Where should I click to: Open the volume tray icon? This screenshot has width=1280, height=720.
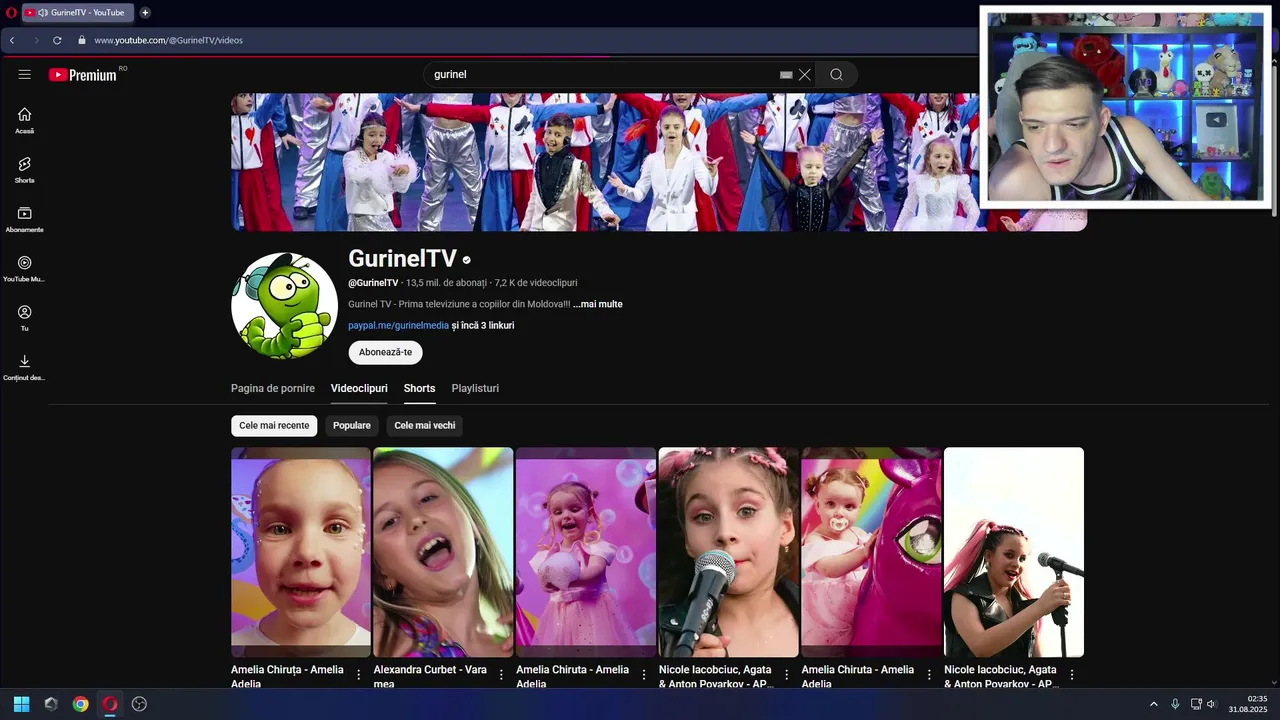coord(1211,704)
